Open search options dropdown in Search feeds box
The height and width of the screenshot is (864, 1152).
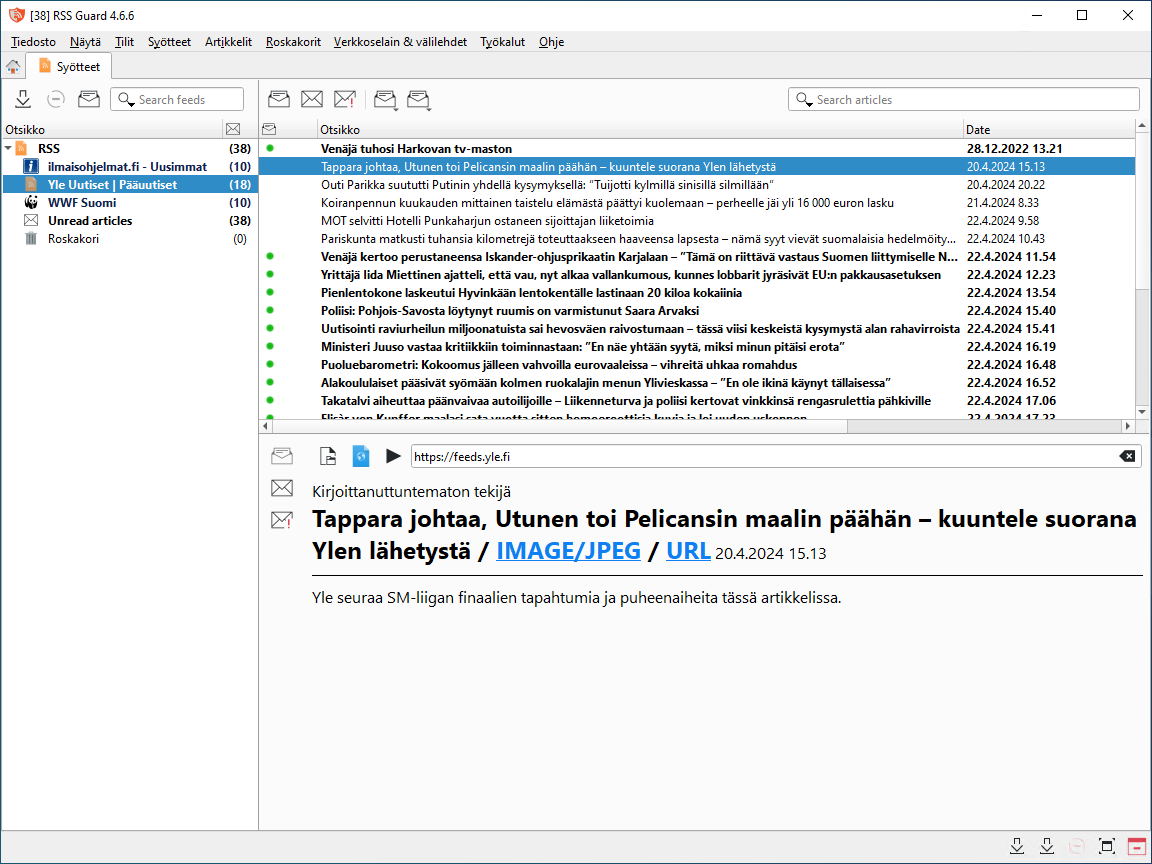click(126, 99)
